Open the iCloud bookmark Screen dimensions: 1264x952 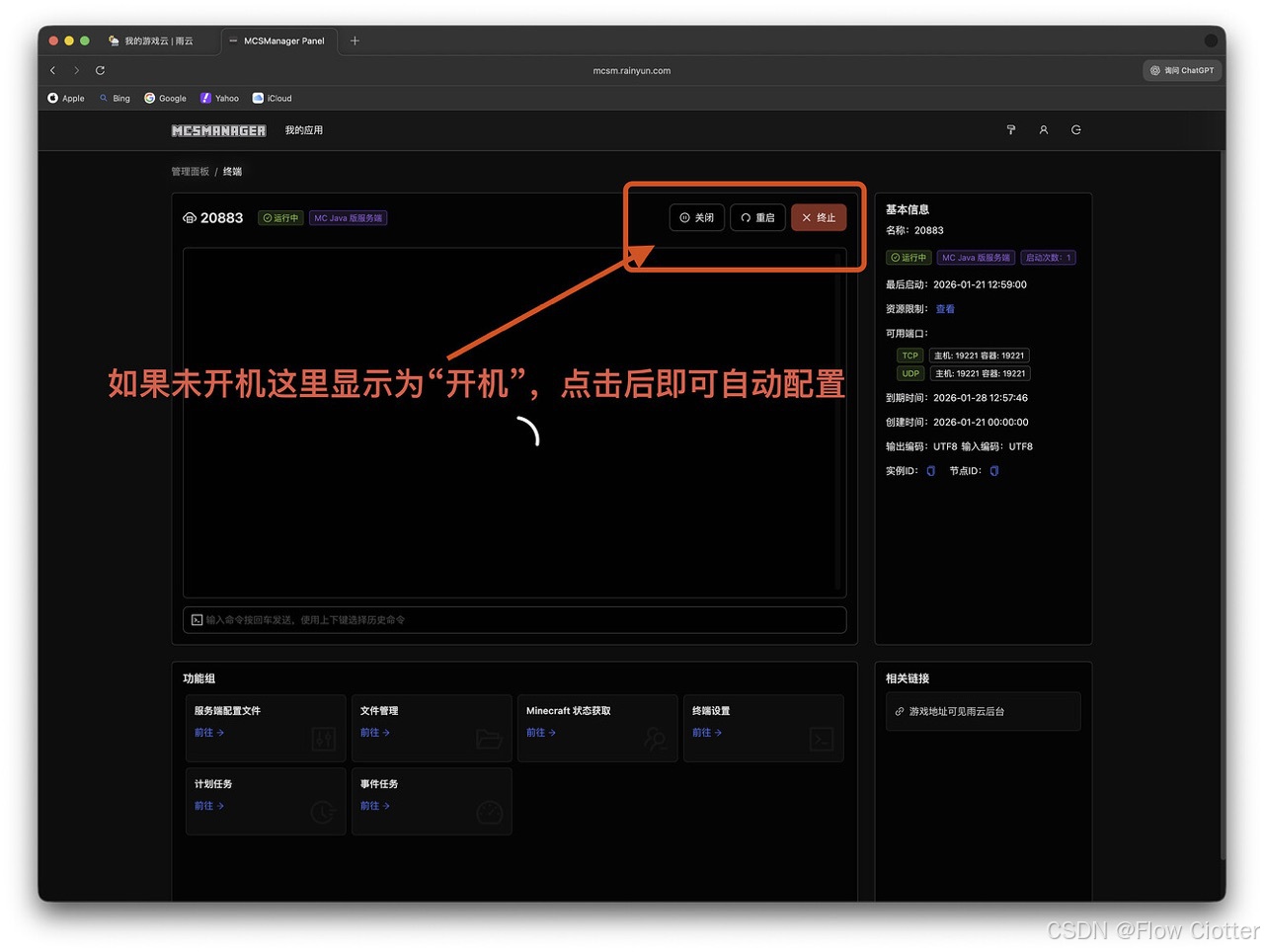coord(273,98)
